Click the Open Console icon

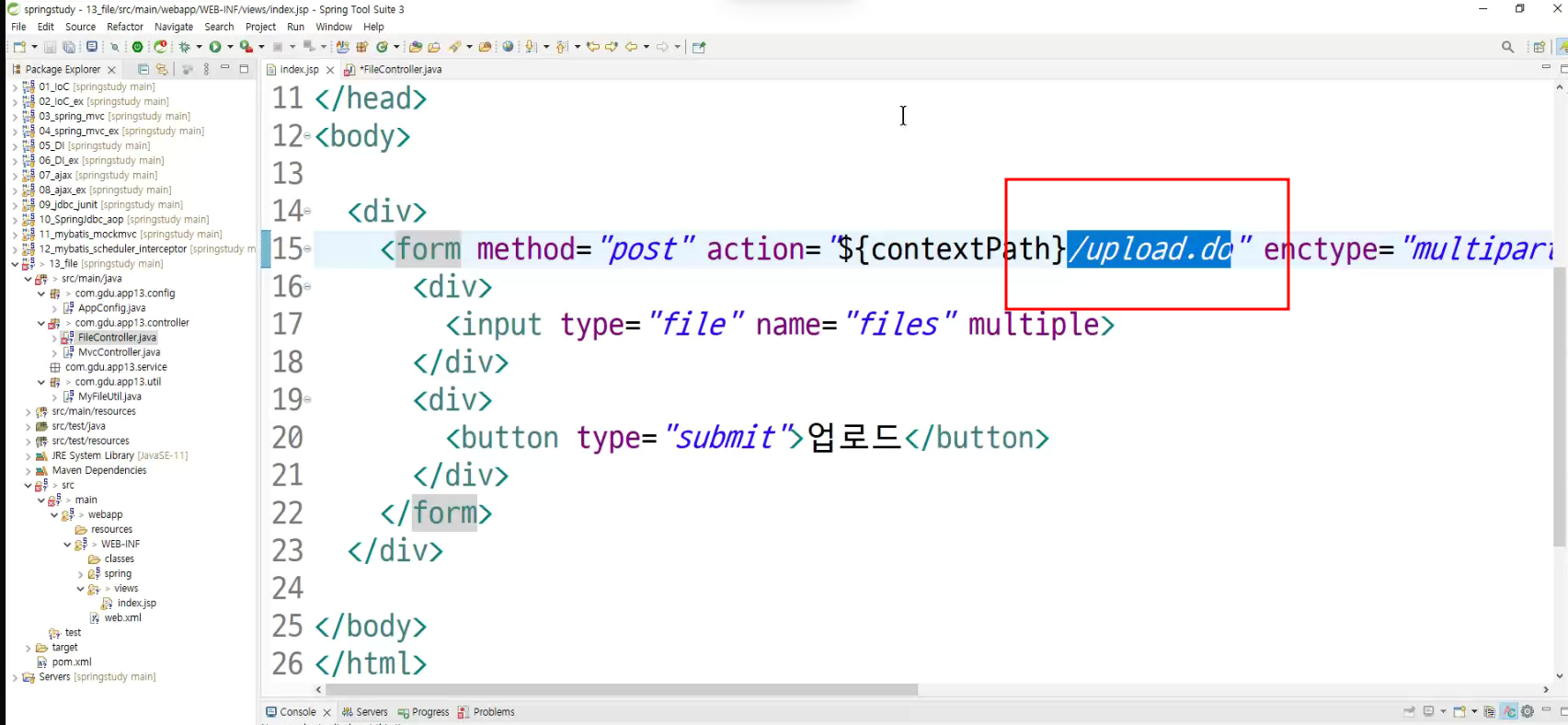tap(1459, 711)
